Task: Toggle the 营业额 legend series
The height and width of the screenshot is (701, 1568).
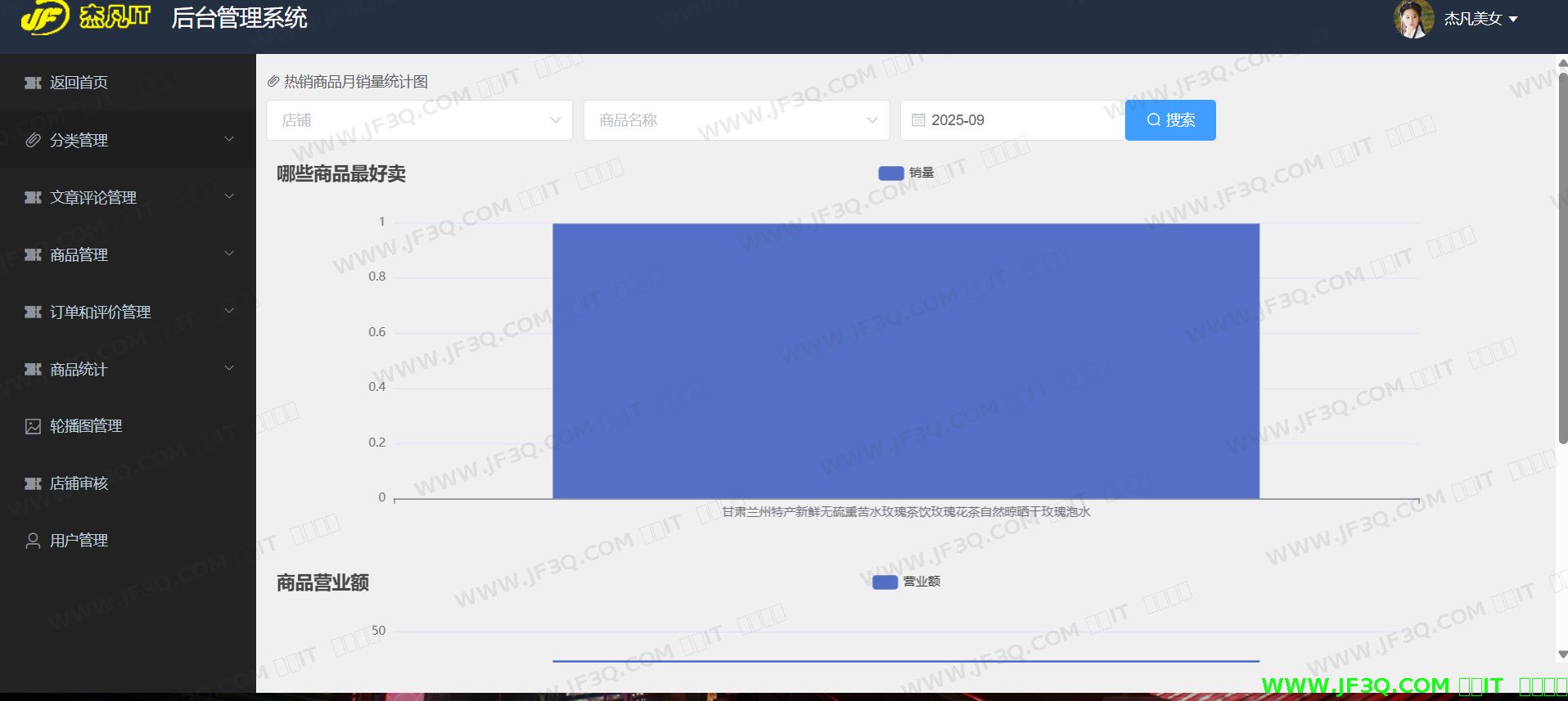Action: pos(906,582)
